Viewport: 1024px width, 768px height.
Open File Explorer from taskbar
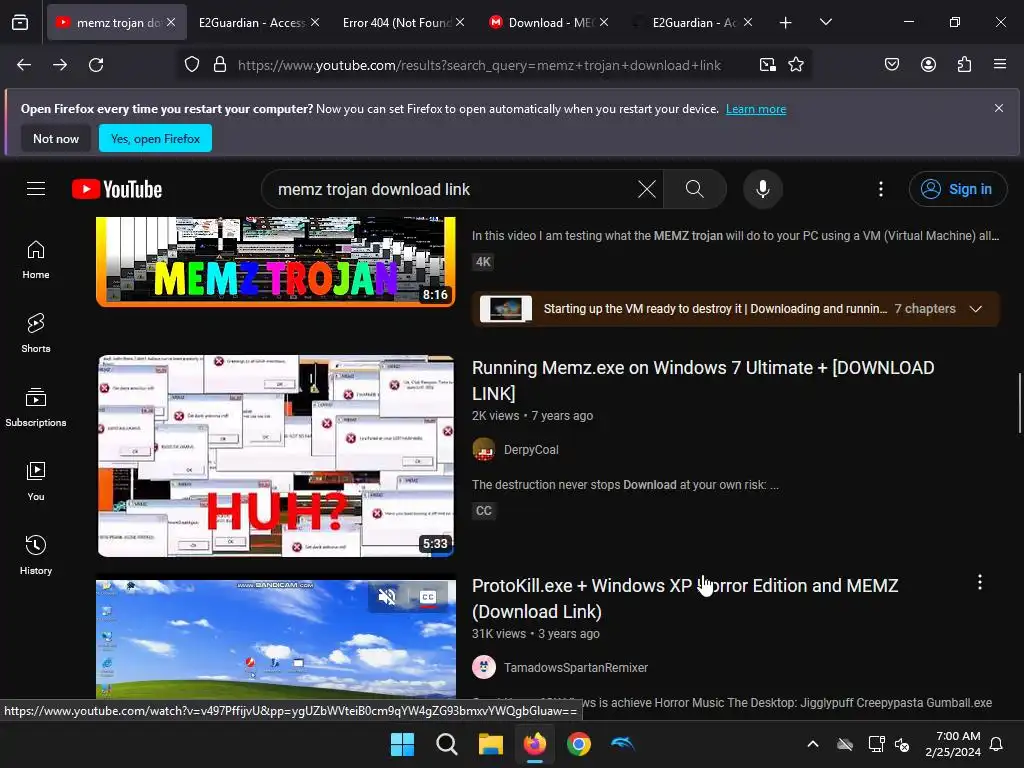point(490,744)
